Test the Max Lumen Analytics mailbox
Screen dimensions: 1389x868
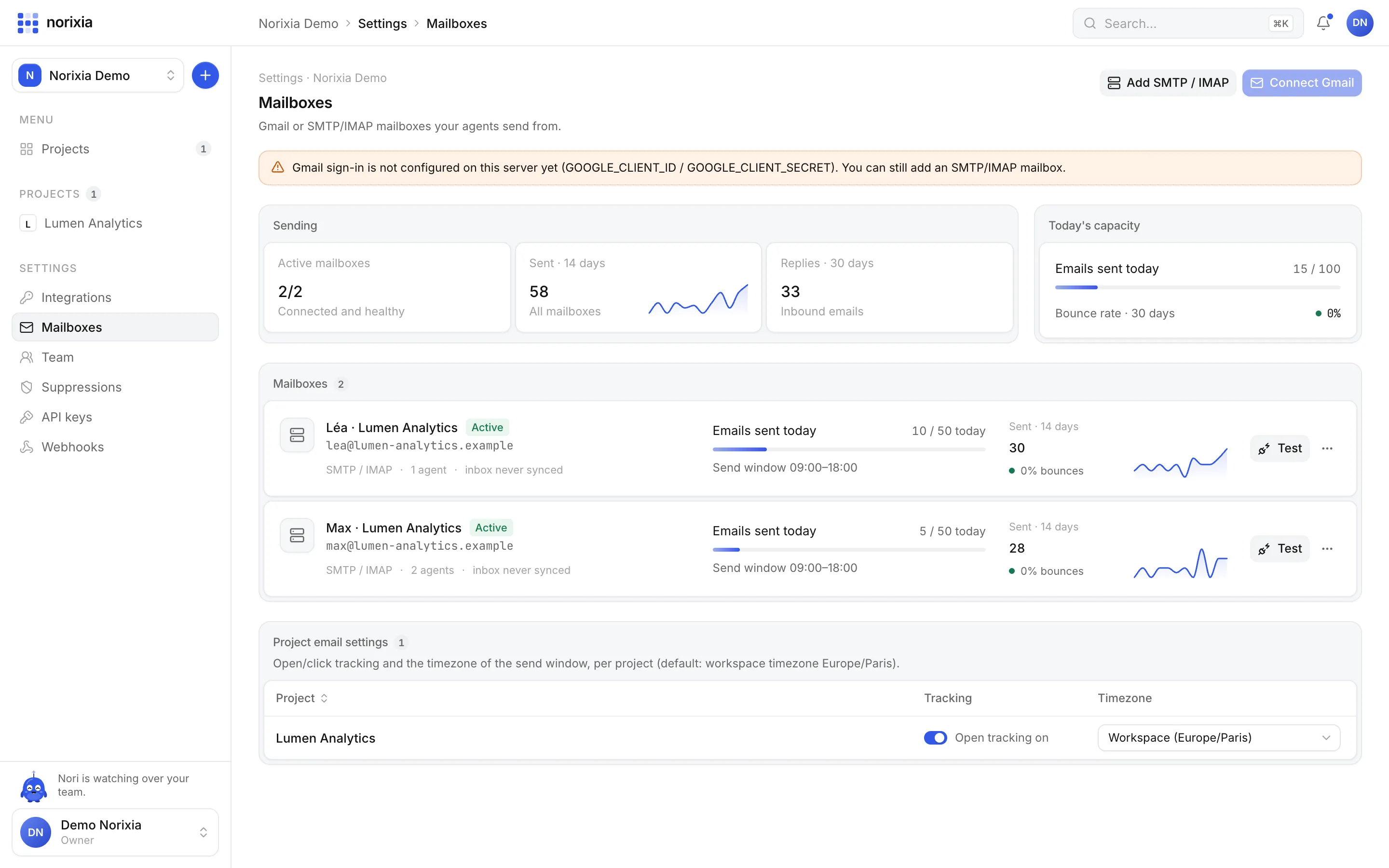[1280, 549]
